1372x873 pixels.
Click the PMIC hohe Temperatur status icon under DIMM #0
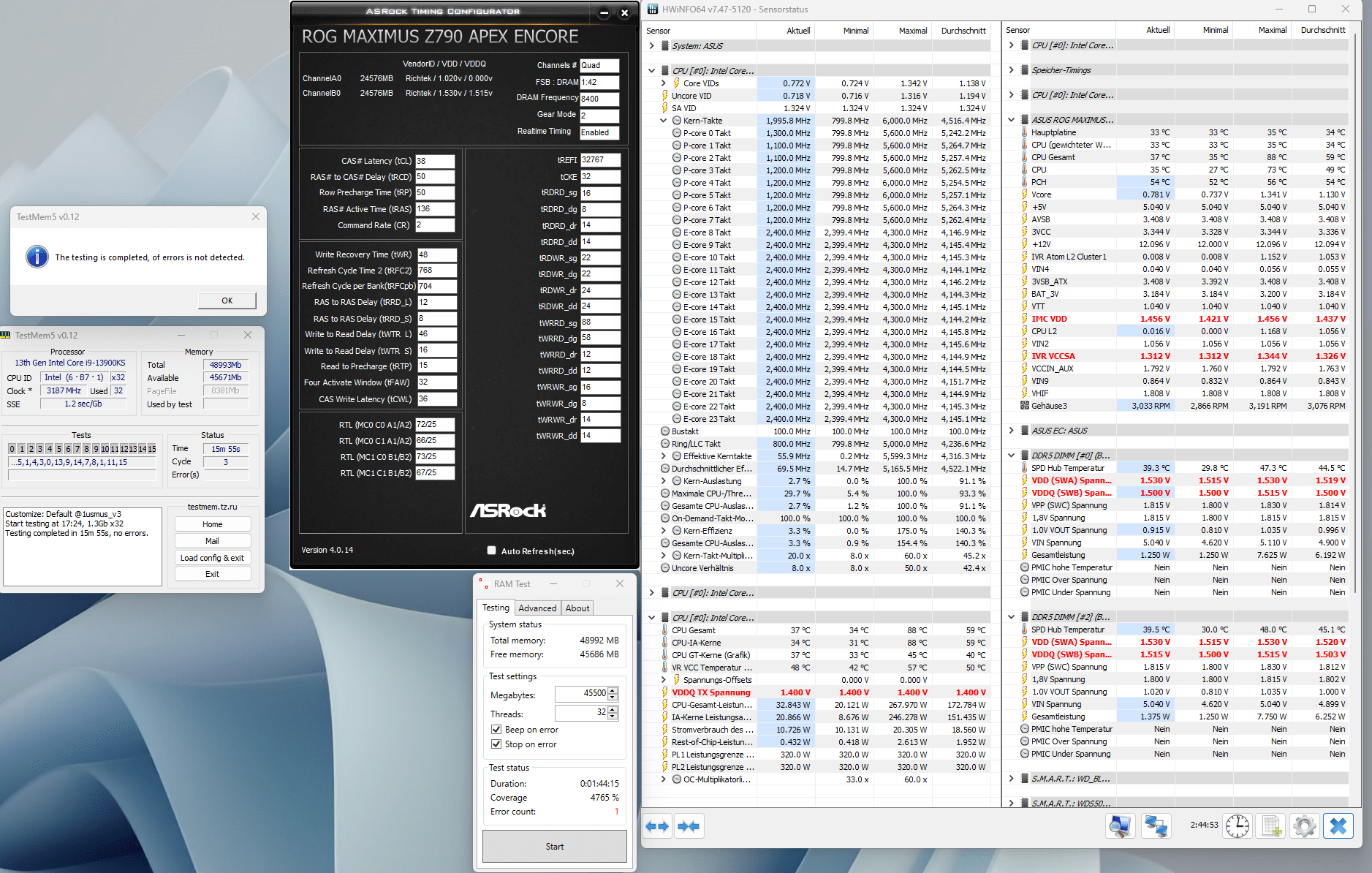[x=1024, y=567]
